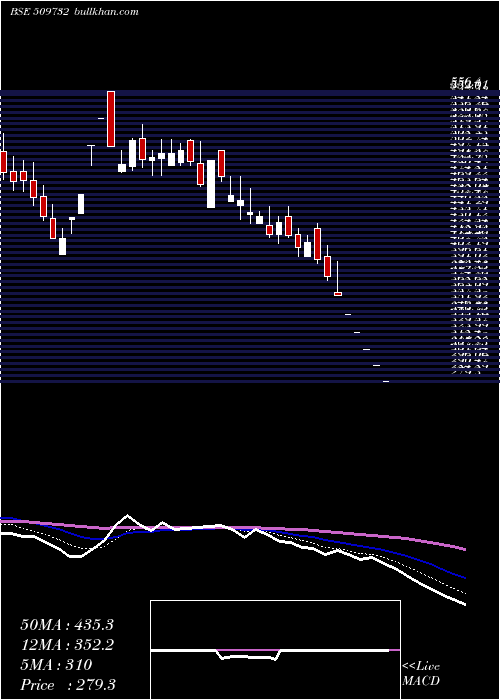Click the tallest red candle at chart top
Screen dimensions: 500x700
pyautogui.click(x=111, y=119)
